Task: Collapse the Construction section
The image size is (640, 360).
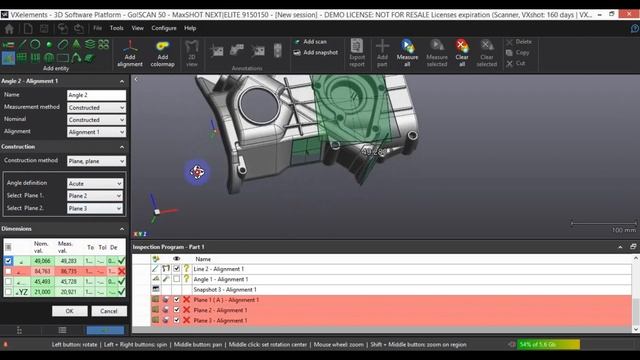Action: coord(122,147)
